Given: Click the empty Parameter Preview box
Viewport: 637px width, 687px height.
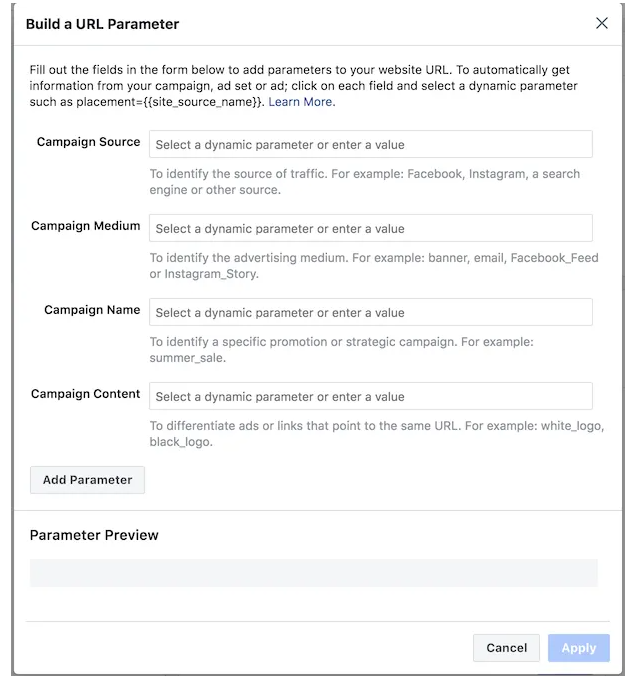Looking at the screenshot, I should click(314, 573).
